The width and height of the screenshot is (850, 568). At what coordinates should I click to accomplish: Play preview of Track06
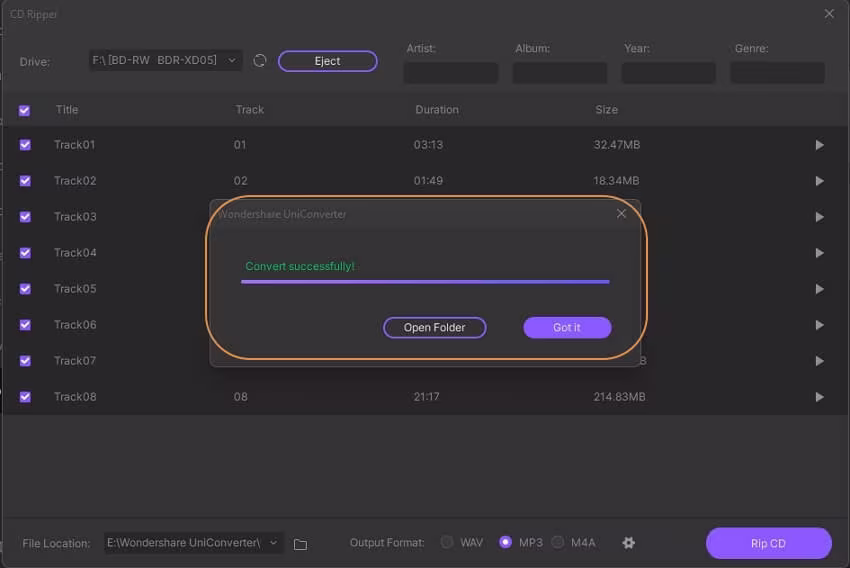point(820,325)
